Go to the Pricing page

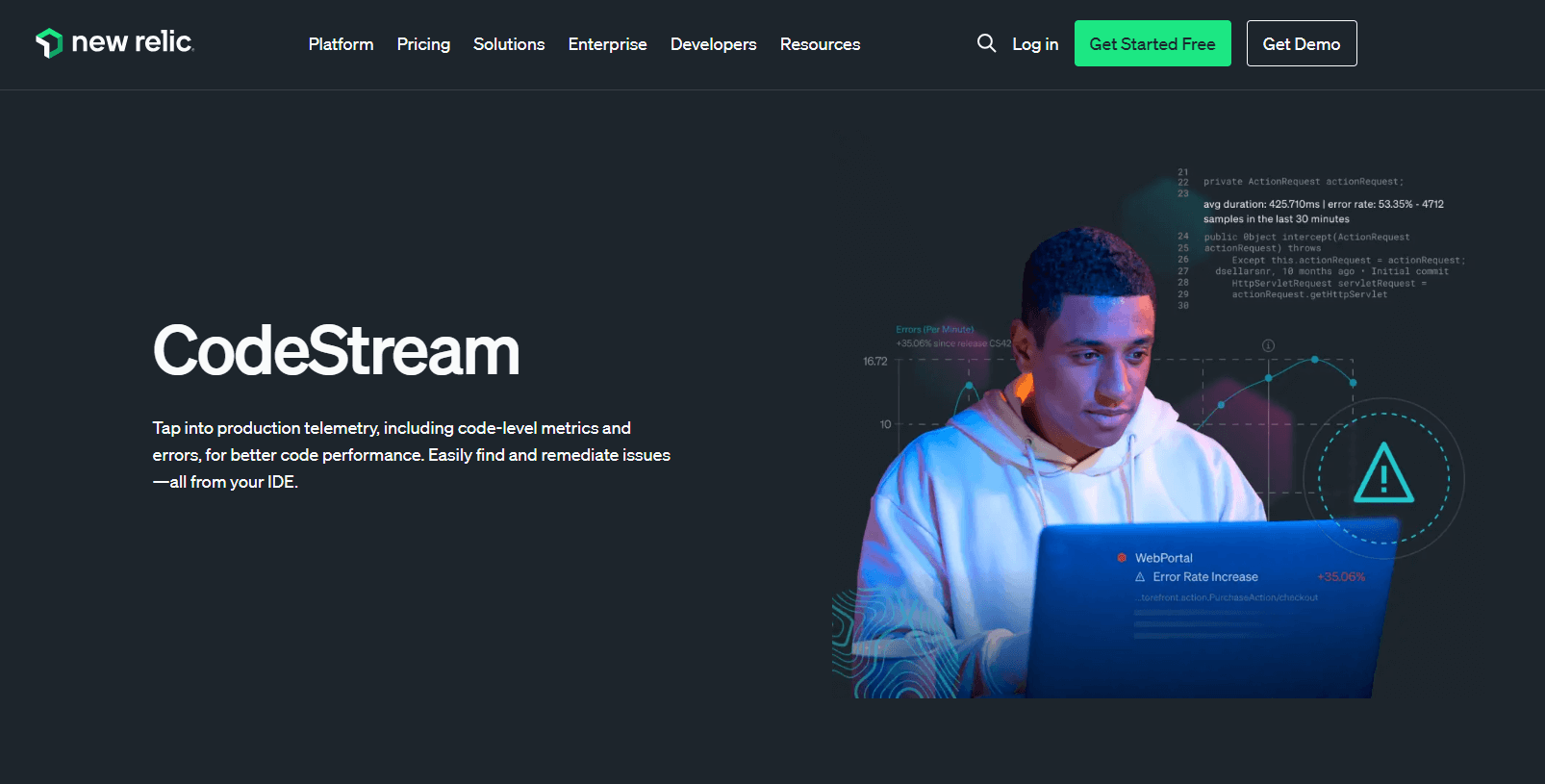click(x=423, y=44)
